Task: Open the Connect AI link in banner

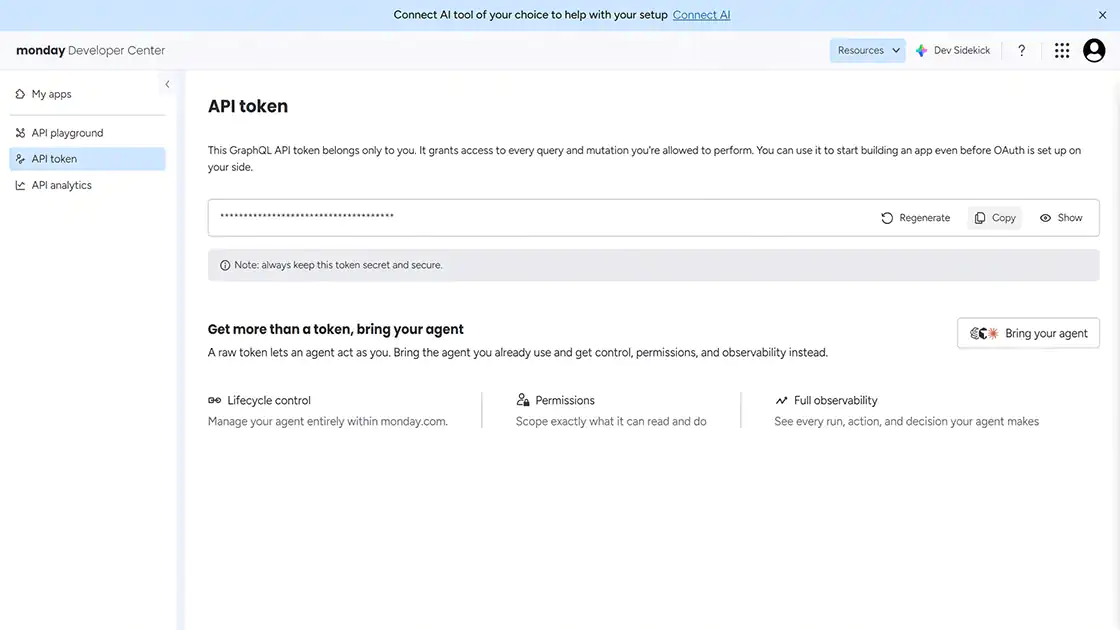Action: click(701, 15)
